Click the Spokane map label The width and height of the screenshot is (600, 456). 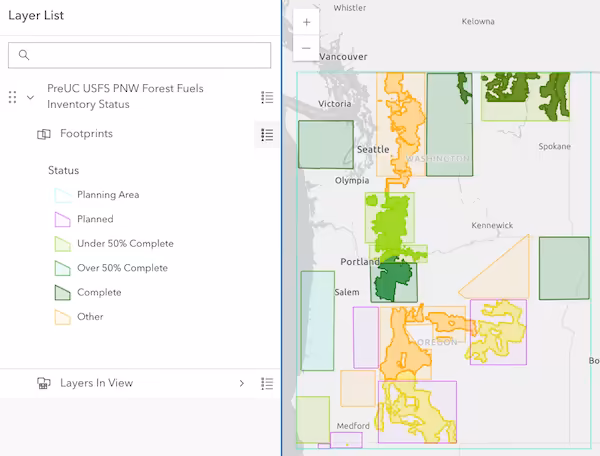click(554, 147)
